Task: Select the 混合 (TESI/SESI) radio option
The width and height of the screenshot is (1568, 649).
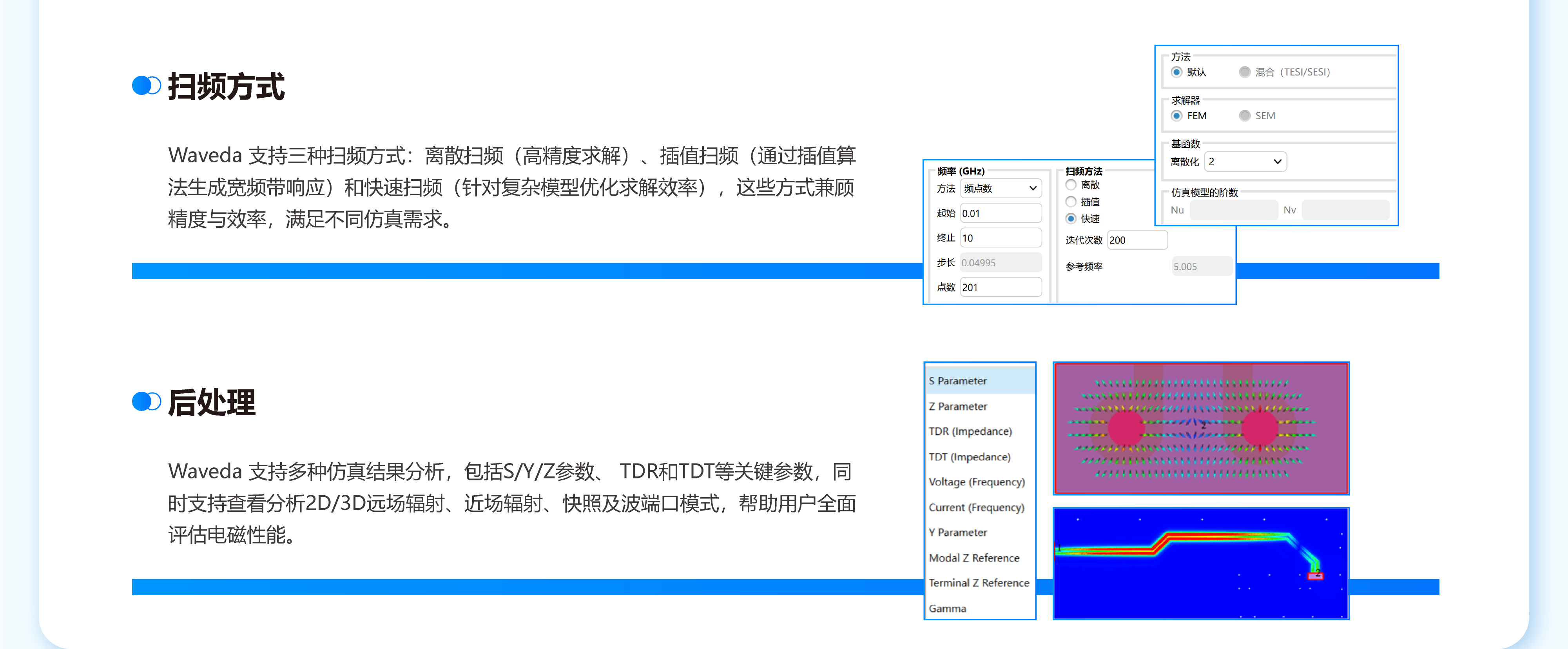Action: 1245,72
